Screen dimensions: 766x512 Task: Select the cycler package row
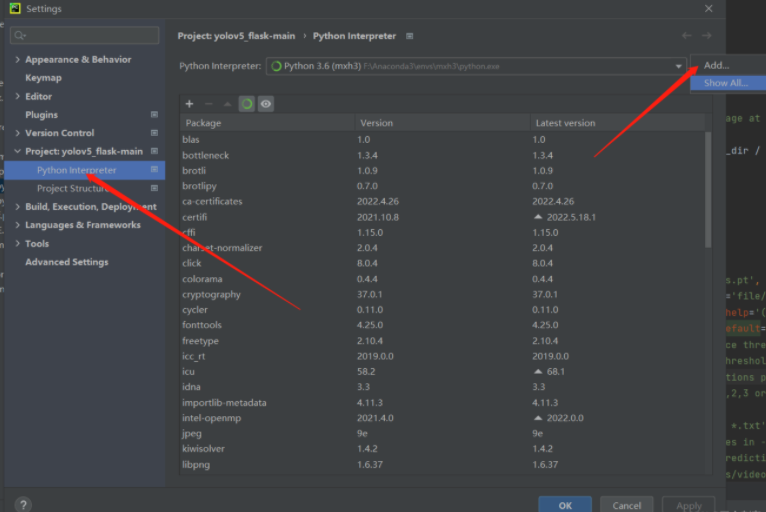click(443, 310)
